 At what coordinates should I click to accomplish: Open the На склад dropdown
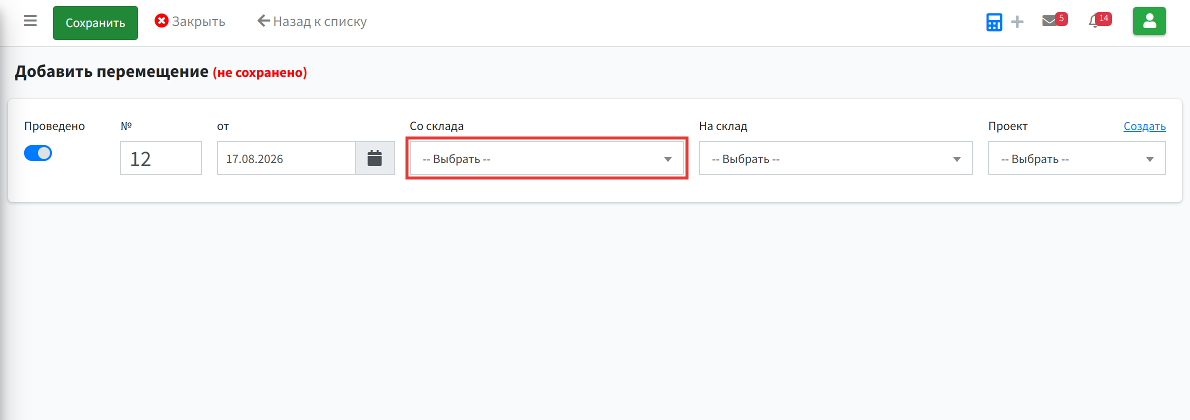pos(836,159)
